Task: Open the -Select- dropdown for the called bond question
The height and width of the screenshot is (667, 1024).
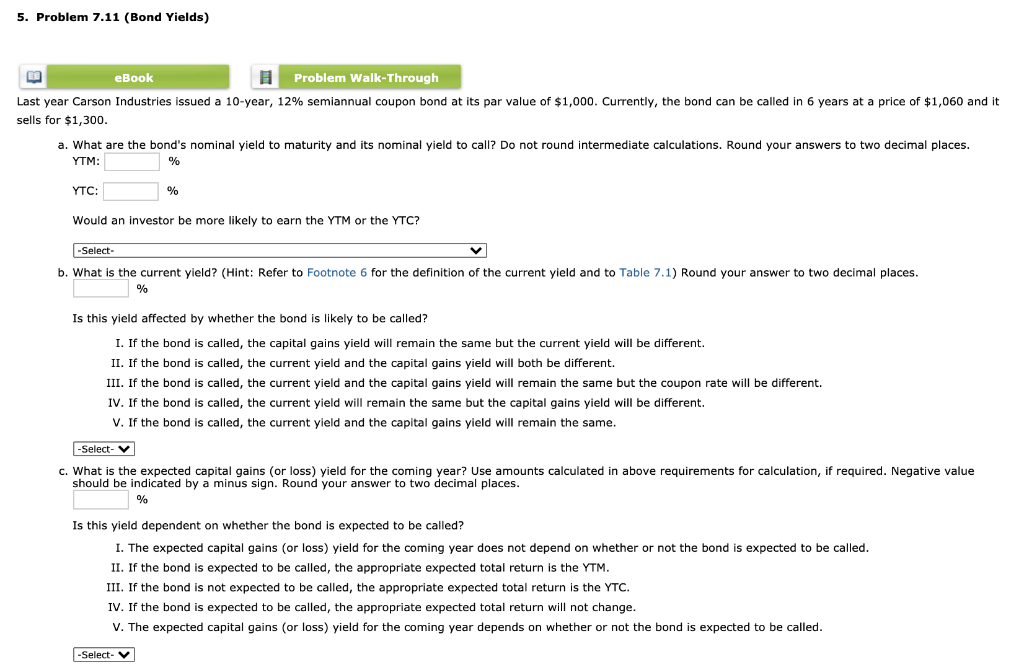Action: (x=103, y=654)
